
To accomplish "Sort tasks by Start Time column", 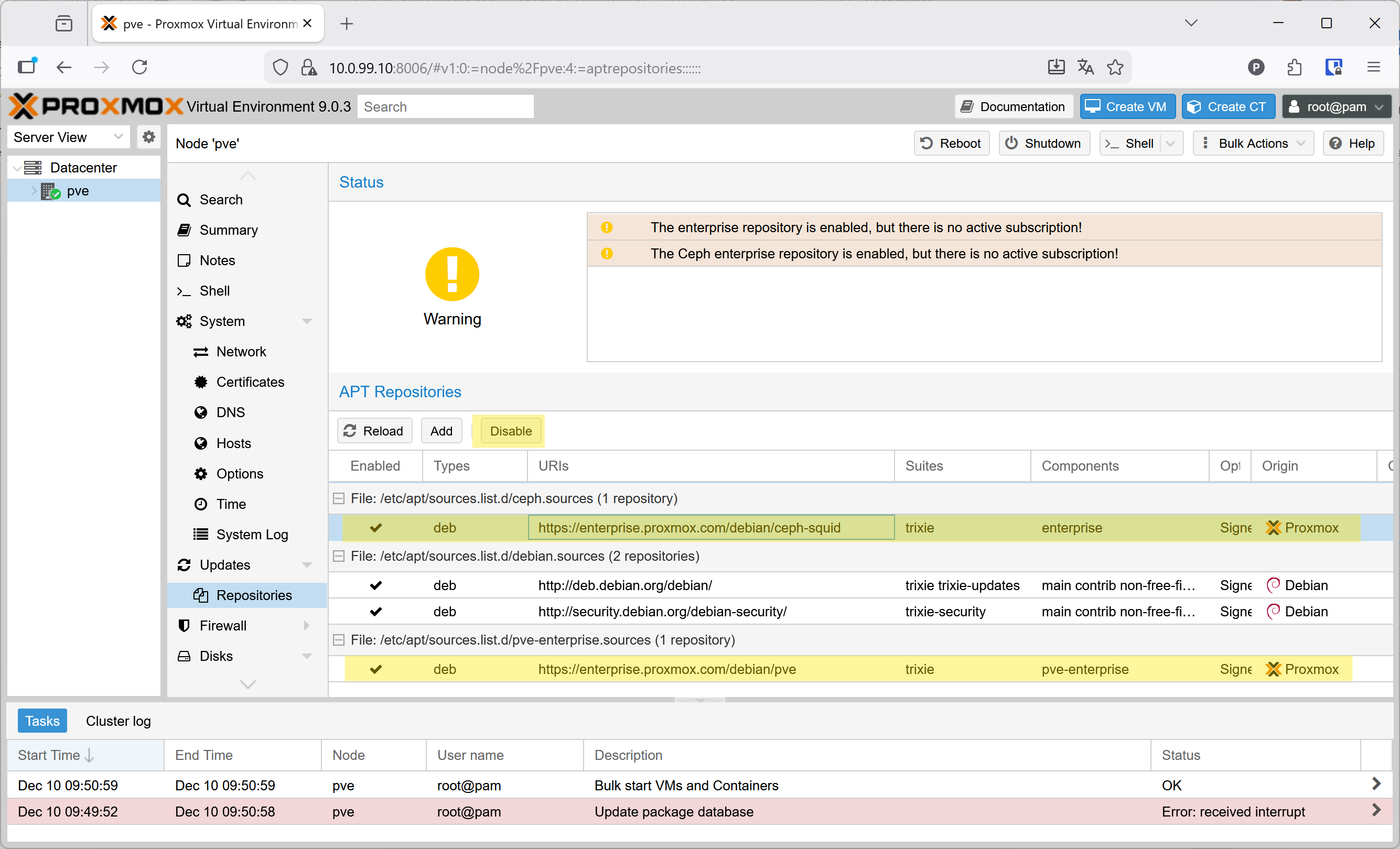I will (85, 755).
